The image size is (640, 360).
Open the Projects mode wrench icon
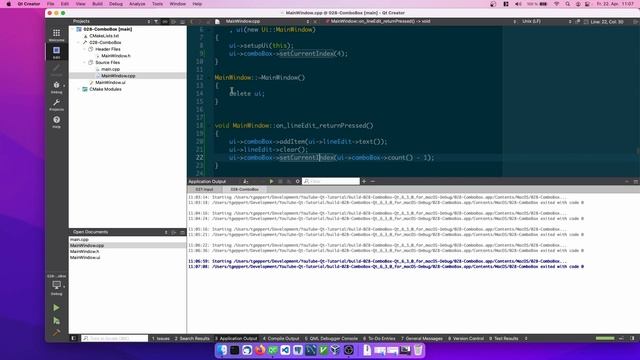(56, 104)
